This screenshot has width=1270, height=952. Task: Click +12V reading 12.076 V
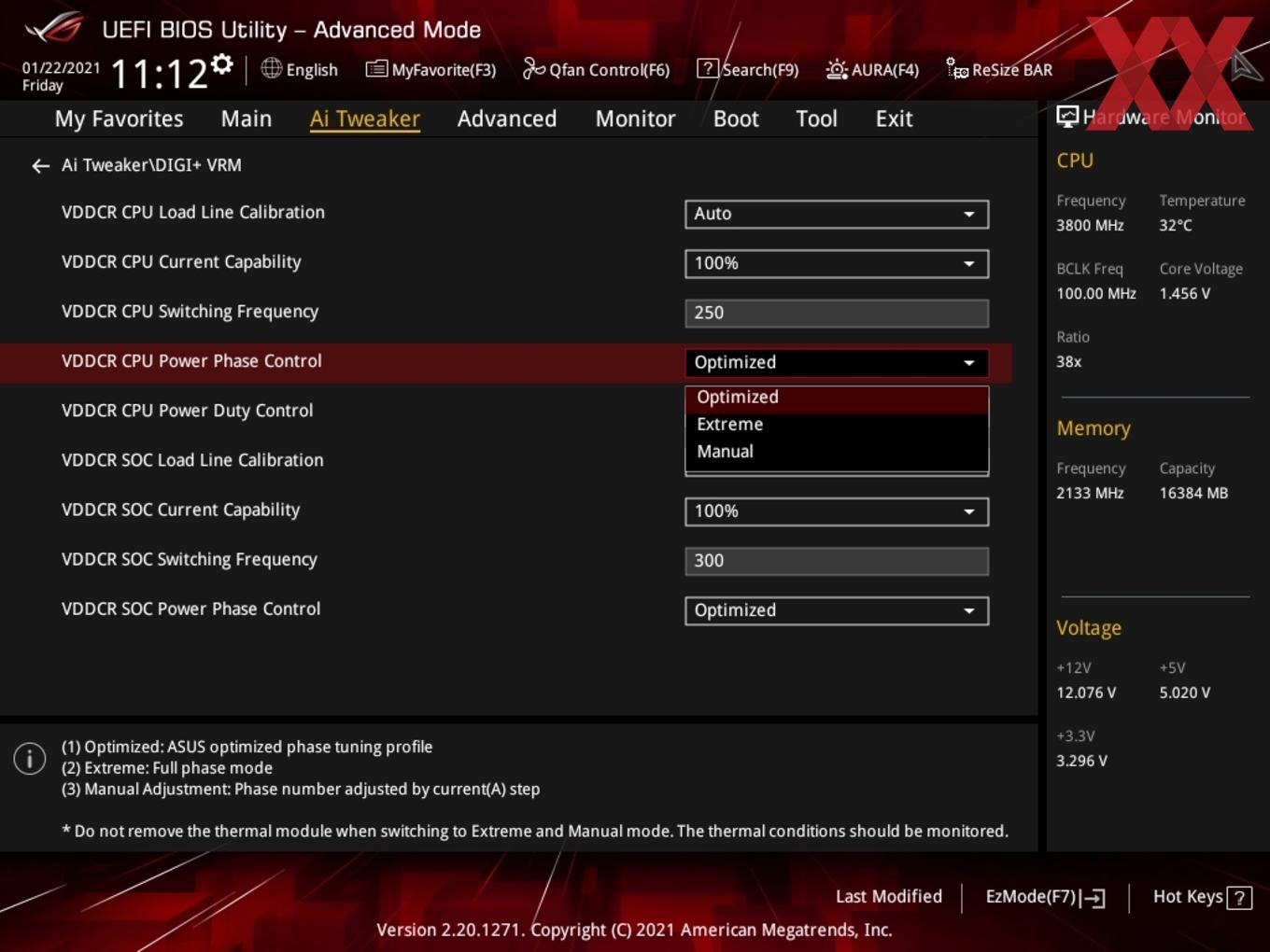1086,693
